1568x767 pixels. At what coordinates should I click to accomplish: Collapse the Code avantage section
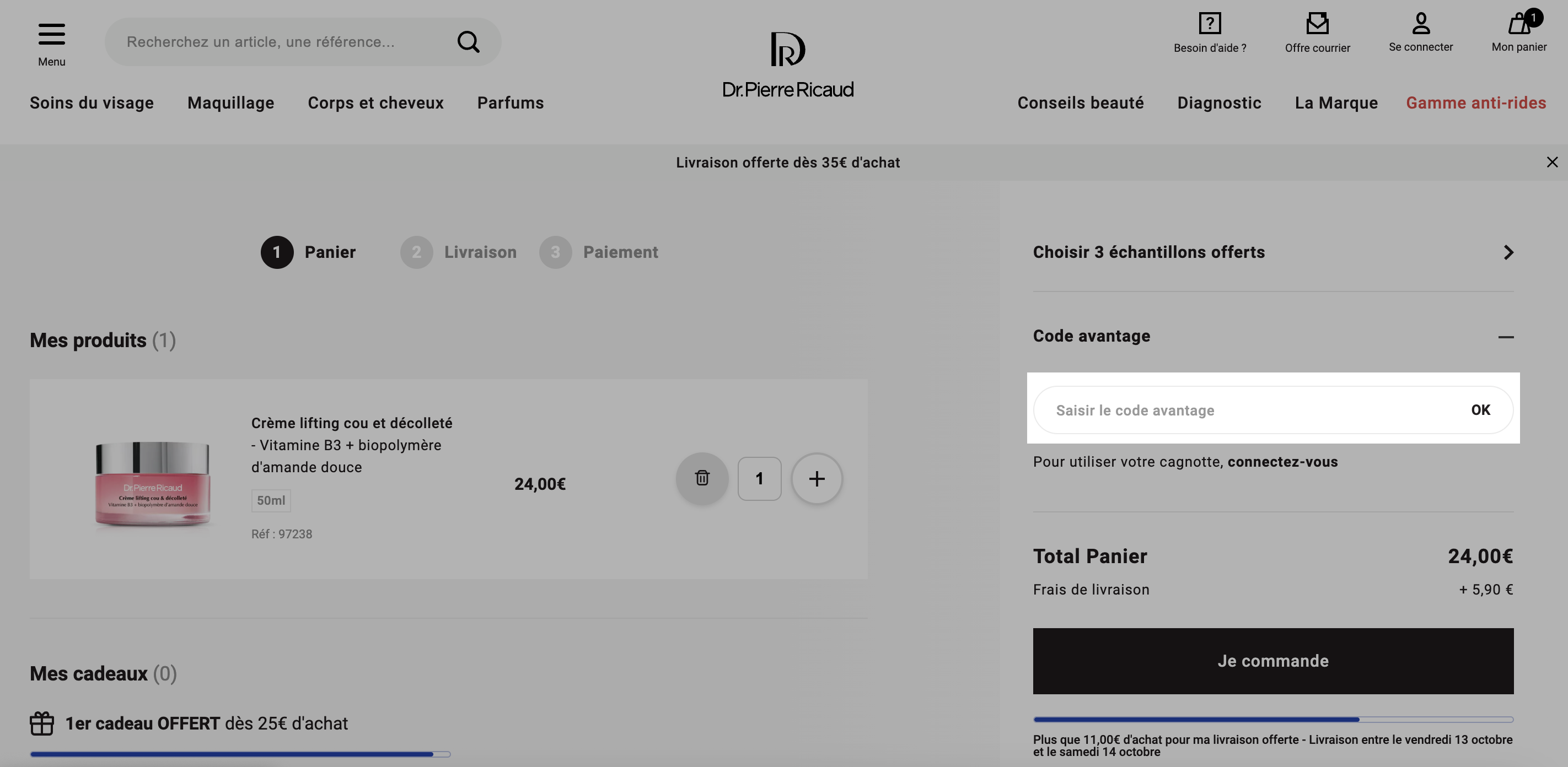pyautogui.click(x=1506, y=336)
